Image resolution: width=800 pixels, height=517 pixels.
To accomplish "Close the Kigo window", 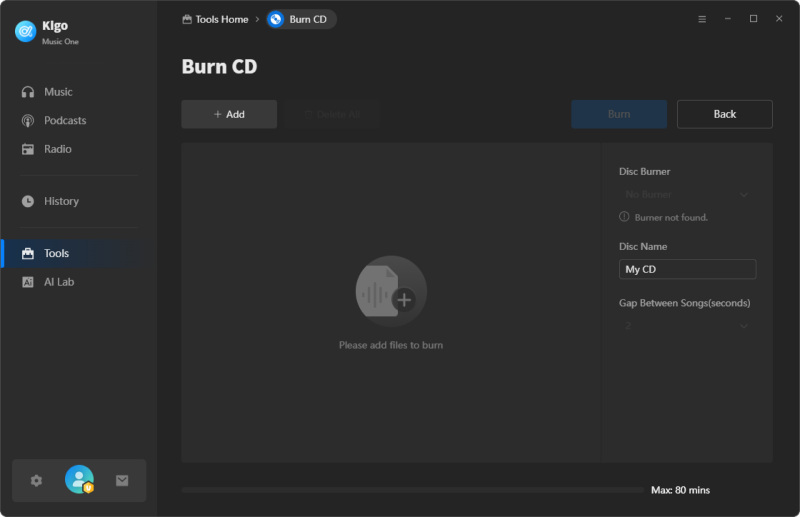I will [779, 19].
